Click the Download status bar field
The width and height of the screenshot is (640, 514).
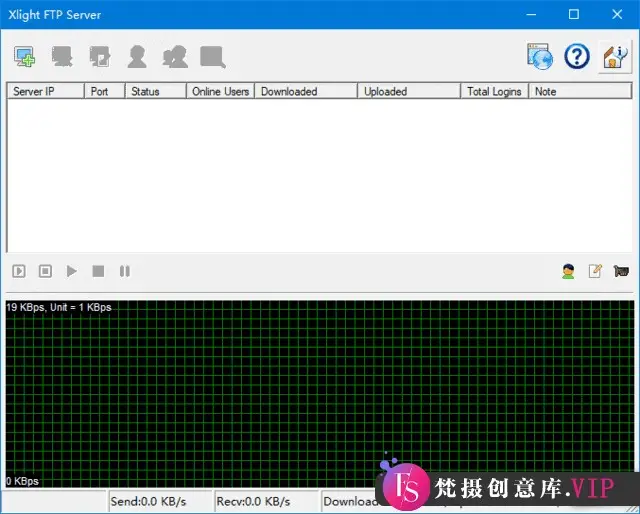(x=350, y=501)
